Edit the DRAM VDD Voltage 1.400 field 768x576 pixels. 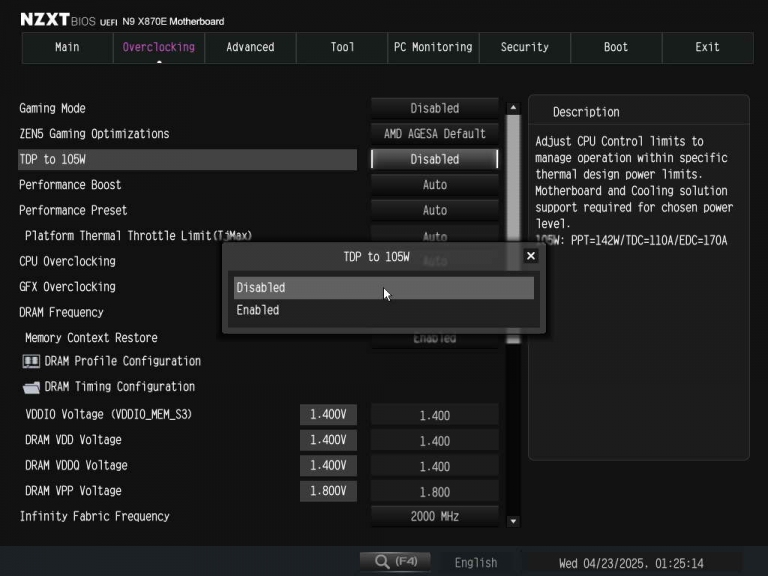coord(434,441)
